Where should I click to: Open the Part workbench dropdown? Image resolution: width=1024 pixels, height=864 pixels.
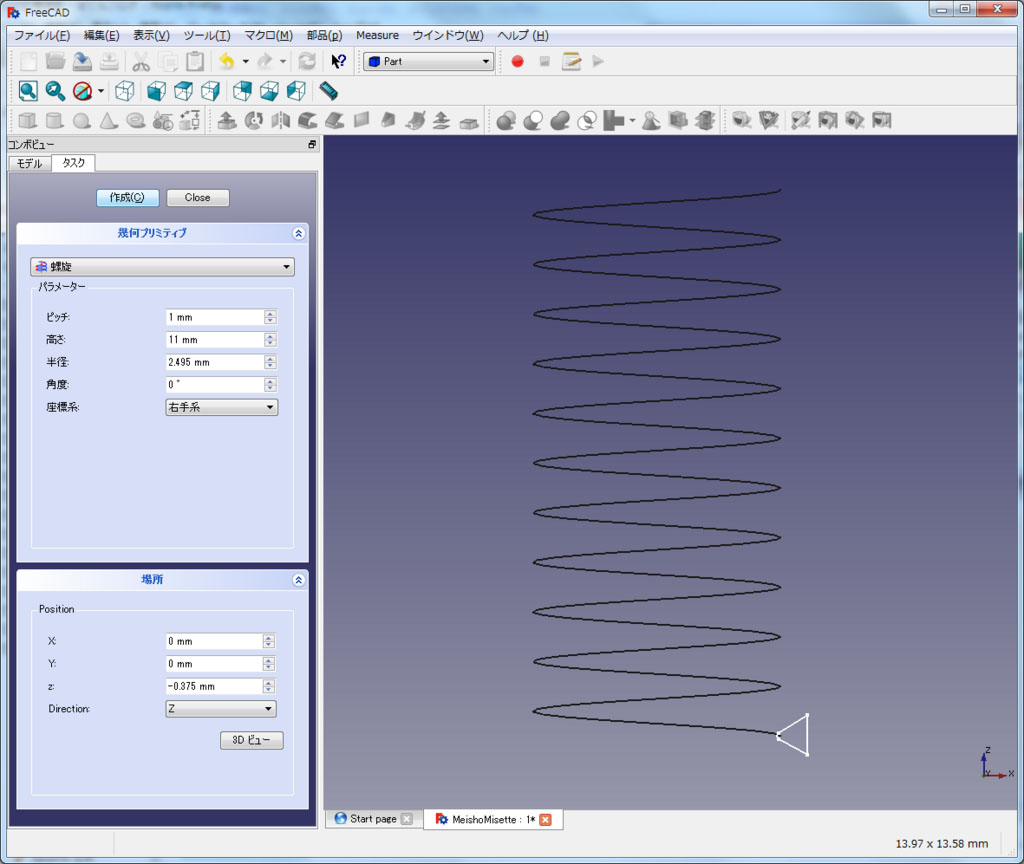(428, 61)
